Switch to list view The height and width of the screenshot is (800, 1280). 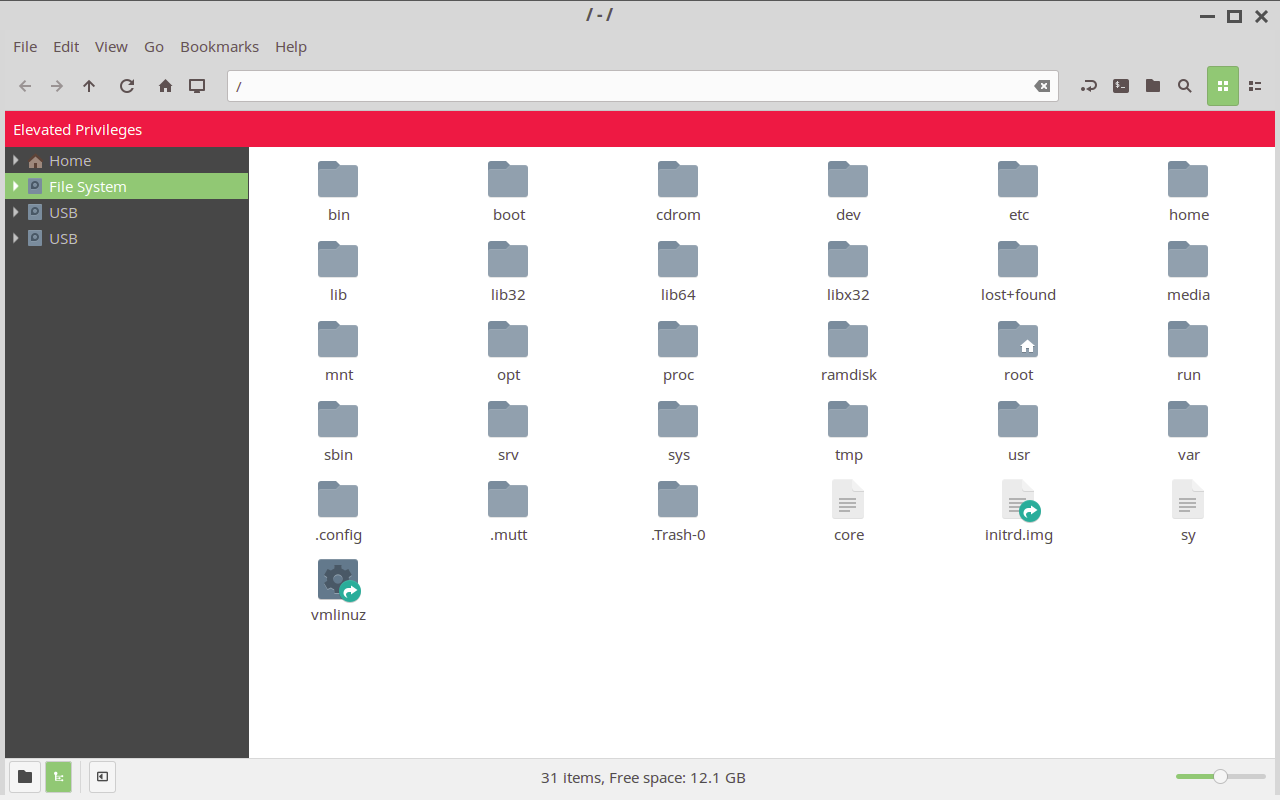pos(1255,86)
